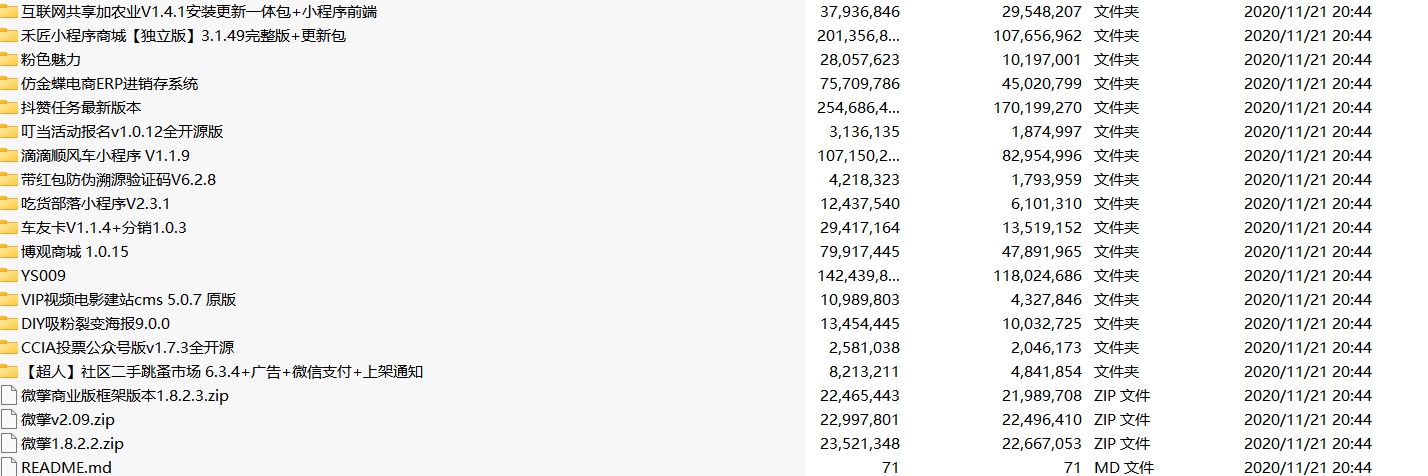
Task: Select the 【超人】社区二手跳蚤市场 folder
Action: point(222,372)
